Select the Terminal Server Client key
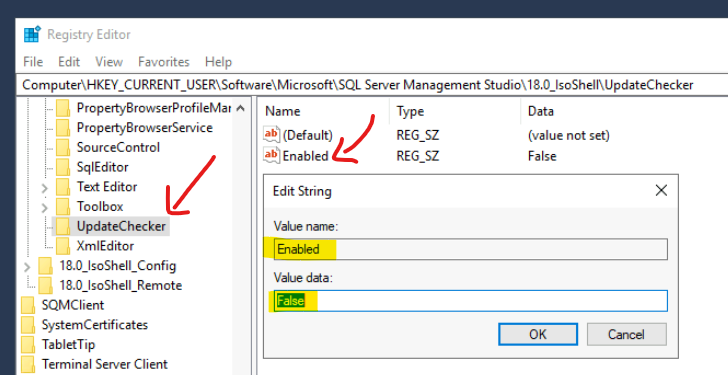The width and height of the screenshot is (728, 375). tap(104, 364)
